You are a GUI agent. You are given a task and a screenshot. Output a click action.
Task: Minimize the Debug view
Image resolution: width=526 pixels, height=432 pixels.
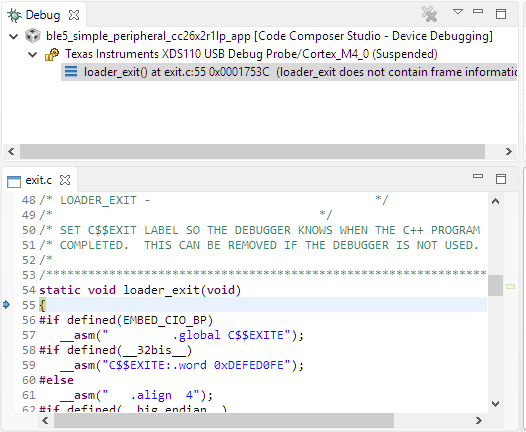[x=478, y=11]
